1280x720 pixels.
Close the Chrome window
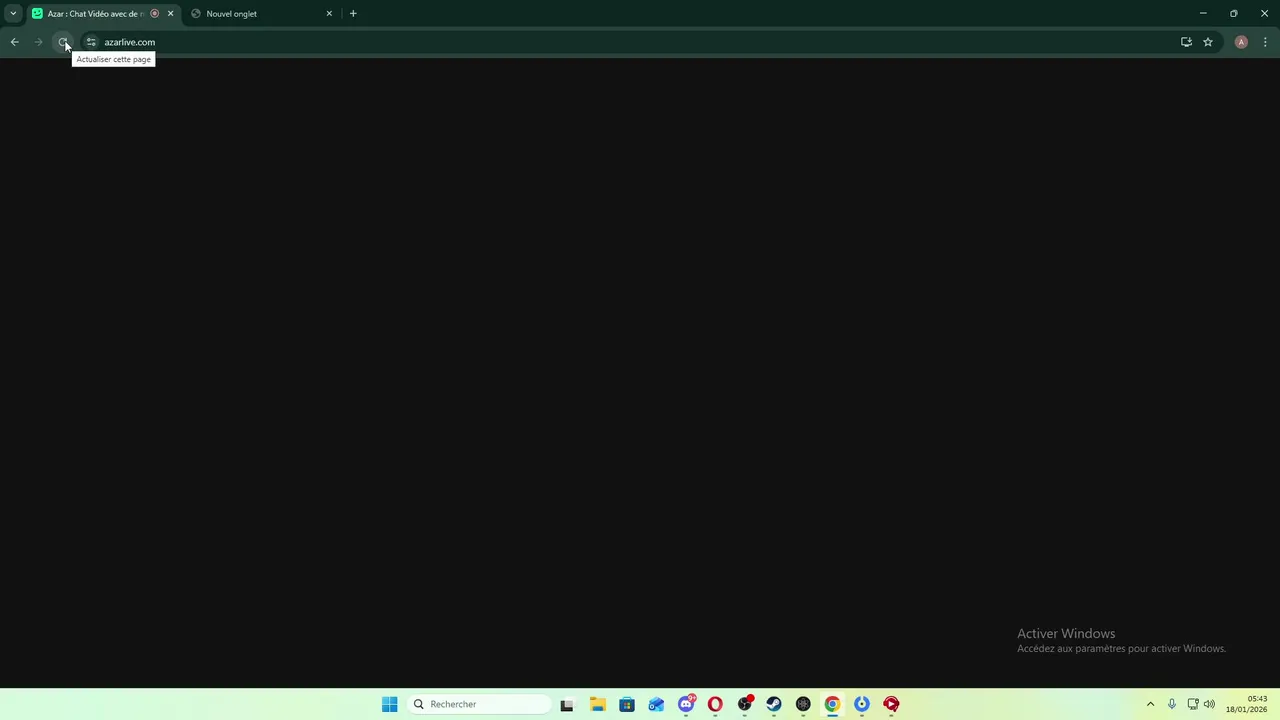click(1264, 14)
